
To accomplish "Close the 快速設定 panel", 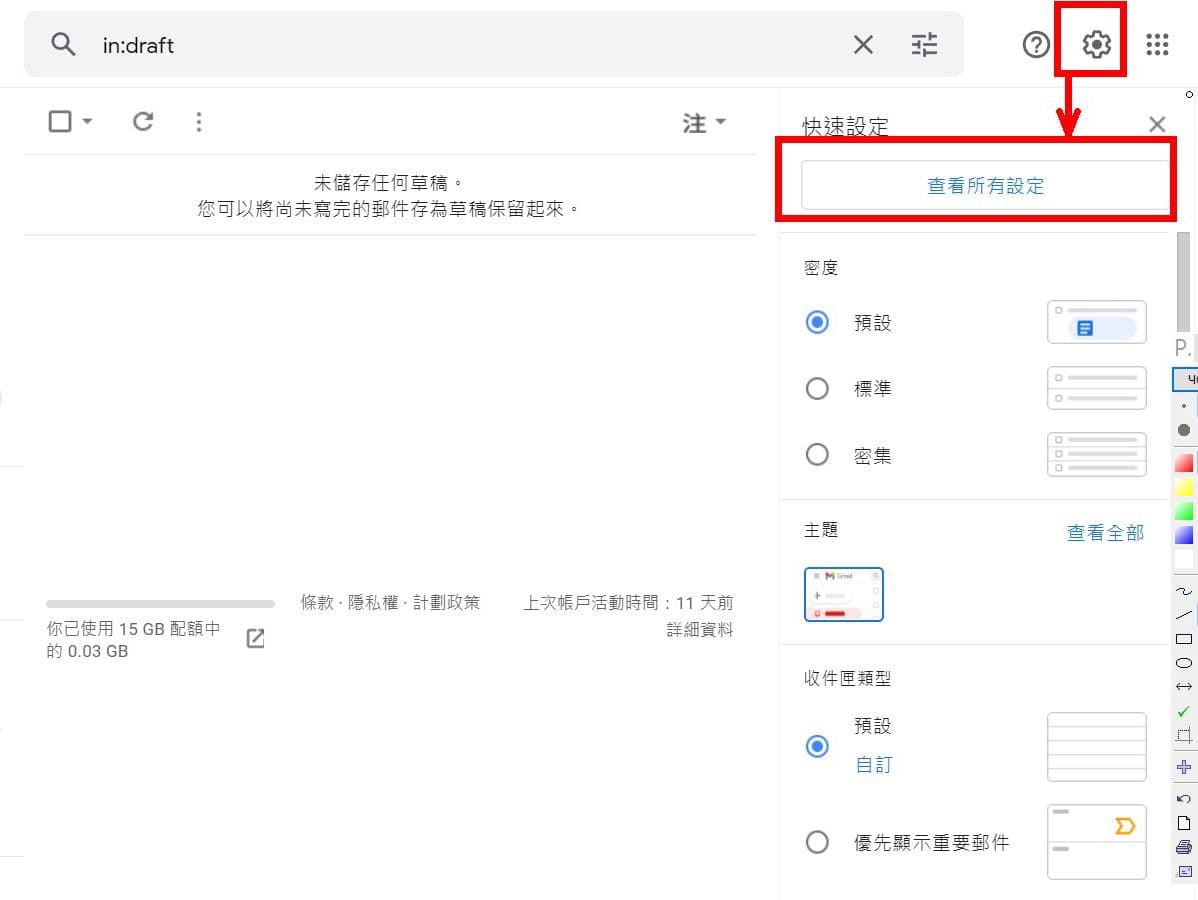I will pyautogui.click(x=1157, y=125).
